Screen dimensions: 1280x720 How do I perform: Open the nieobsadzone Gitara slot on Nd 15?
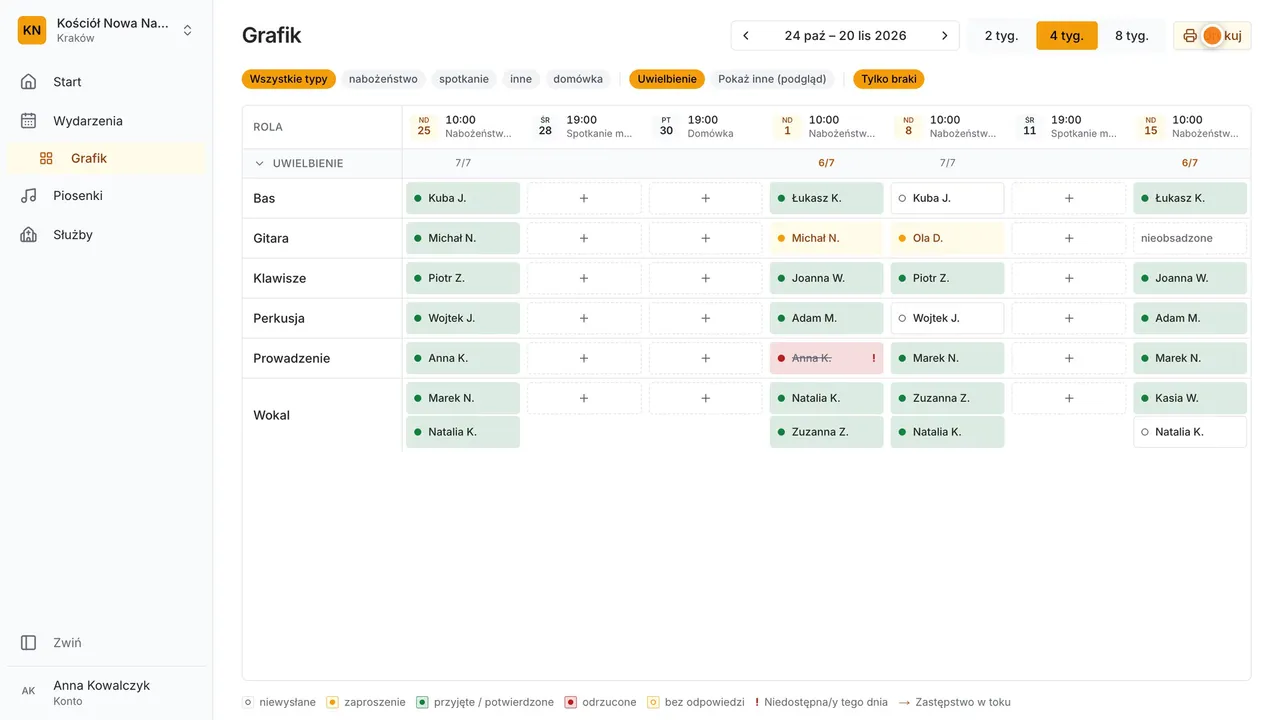pos(1190,238)
